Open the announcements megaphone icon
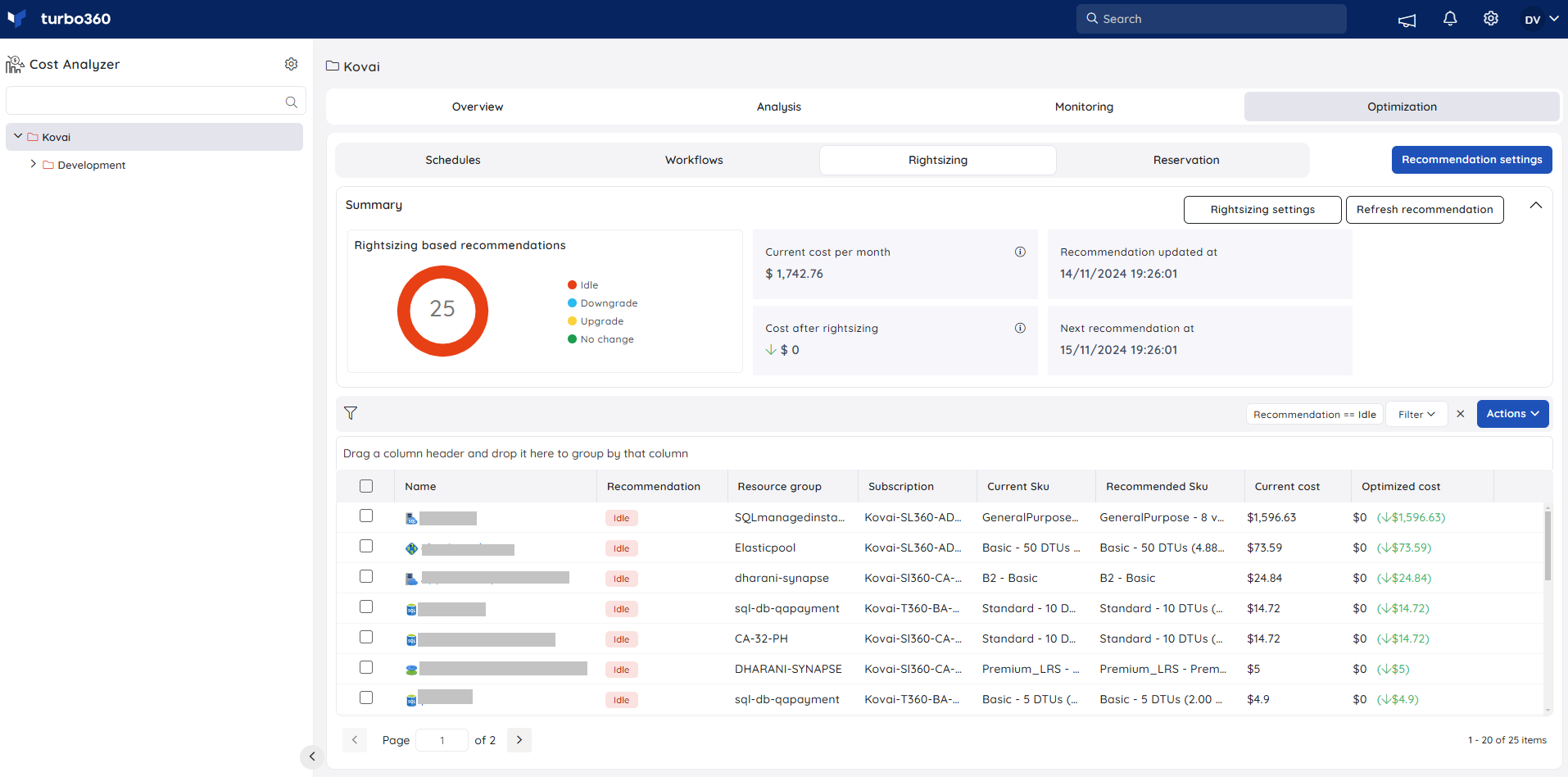 coord(1407,20)
